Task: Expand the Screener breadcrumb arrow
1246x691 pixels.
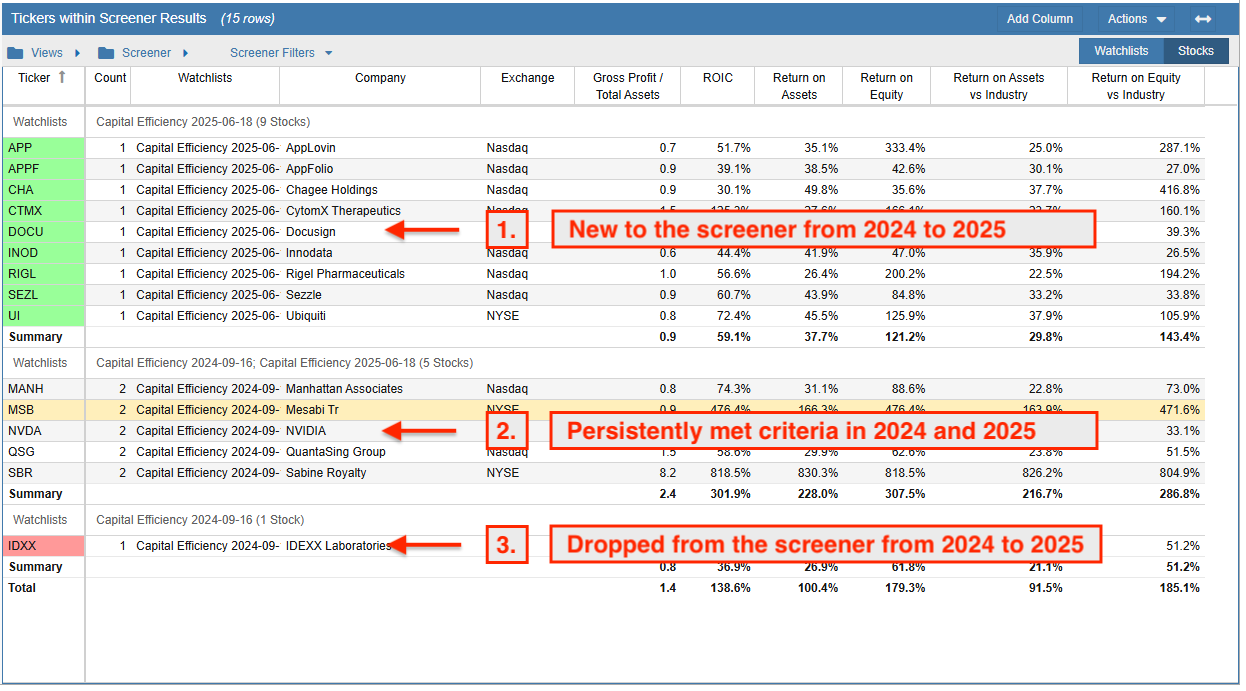Action: coord(185,53)
